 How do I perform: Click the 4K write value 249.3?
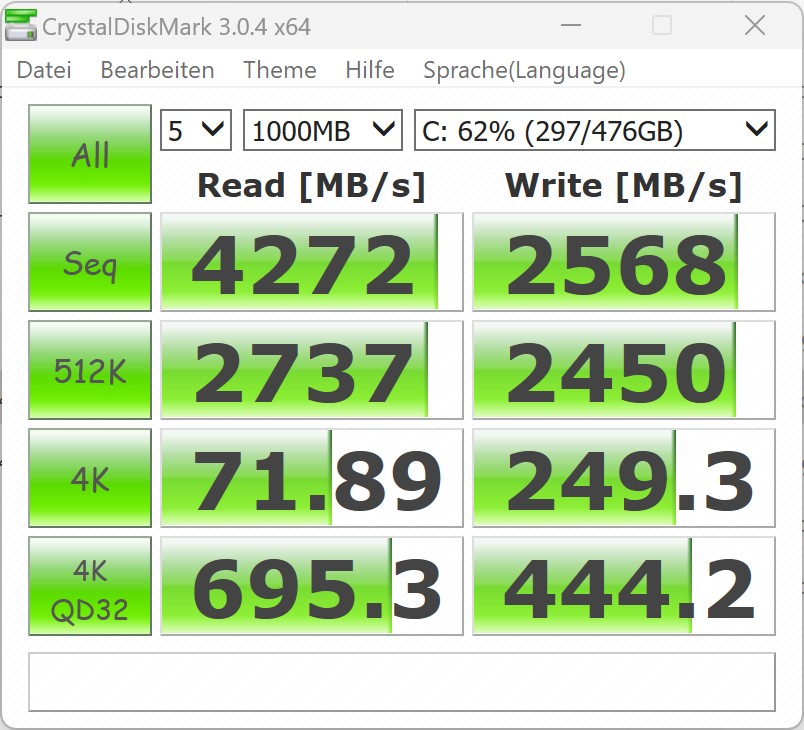[624, 478]
